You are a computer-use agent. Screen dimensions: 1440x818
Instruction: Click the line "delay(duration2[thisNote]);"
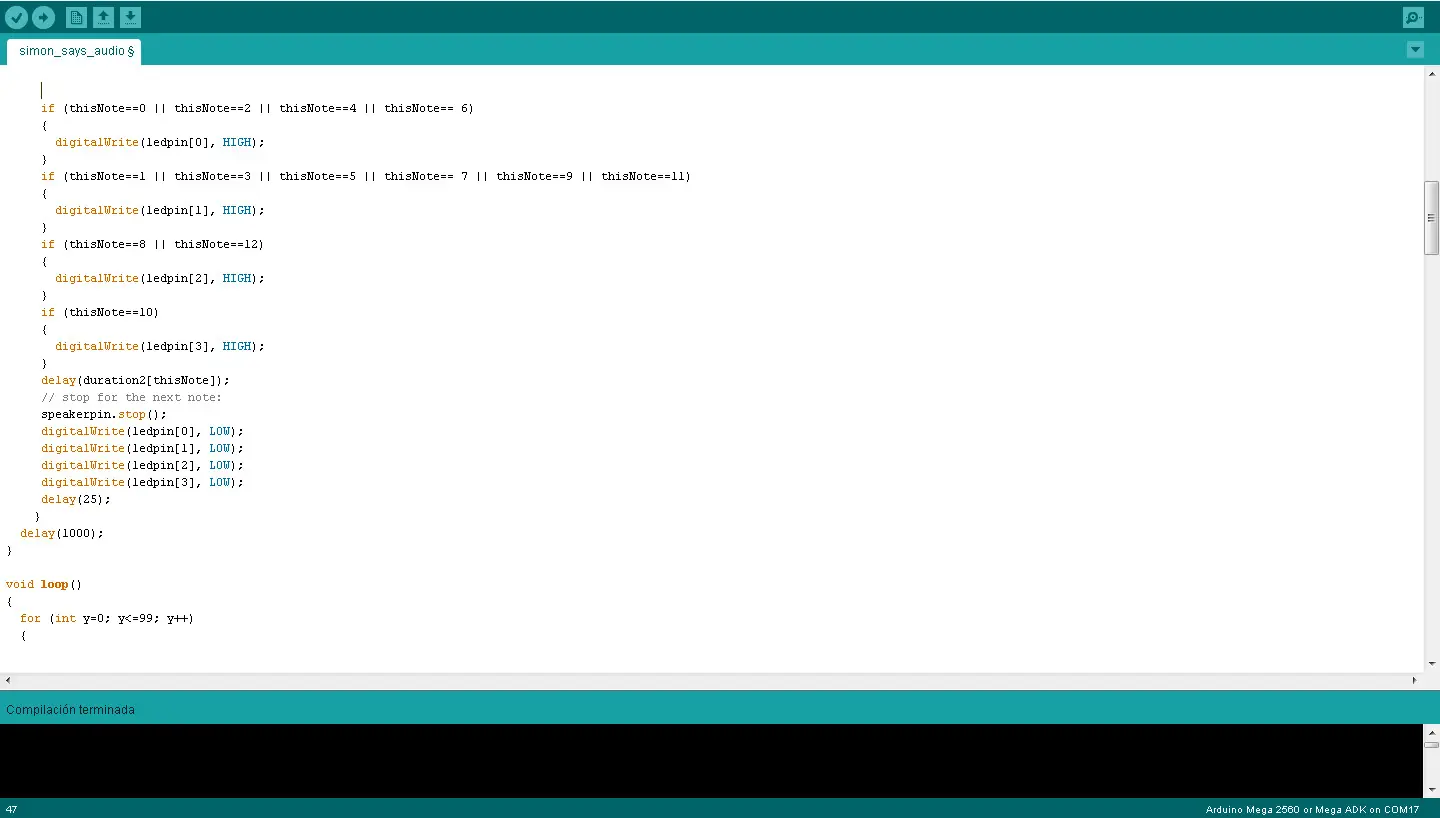pyautogui.click(x=135, y=380)
